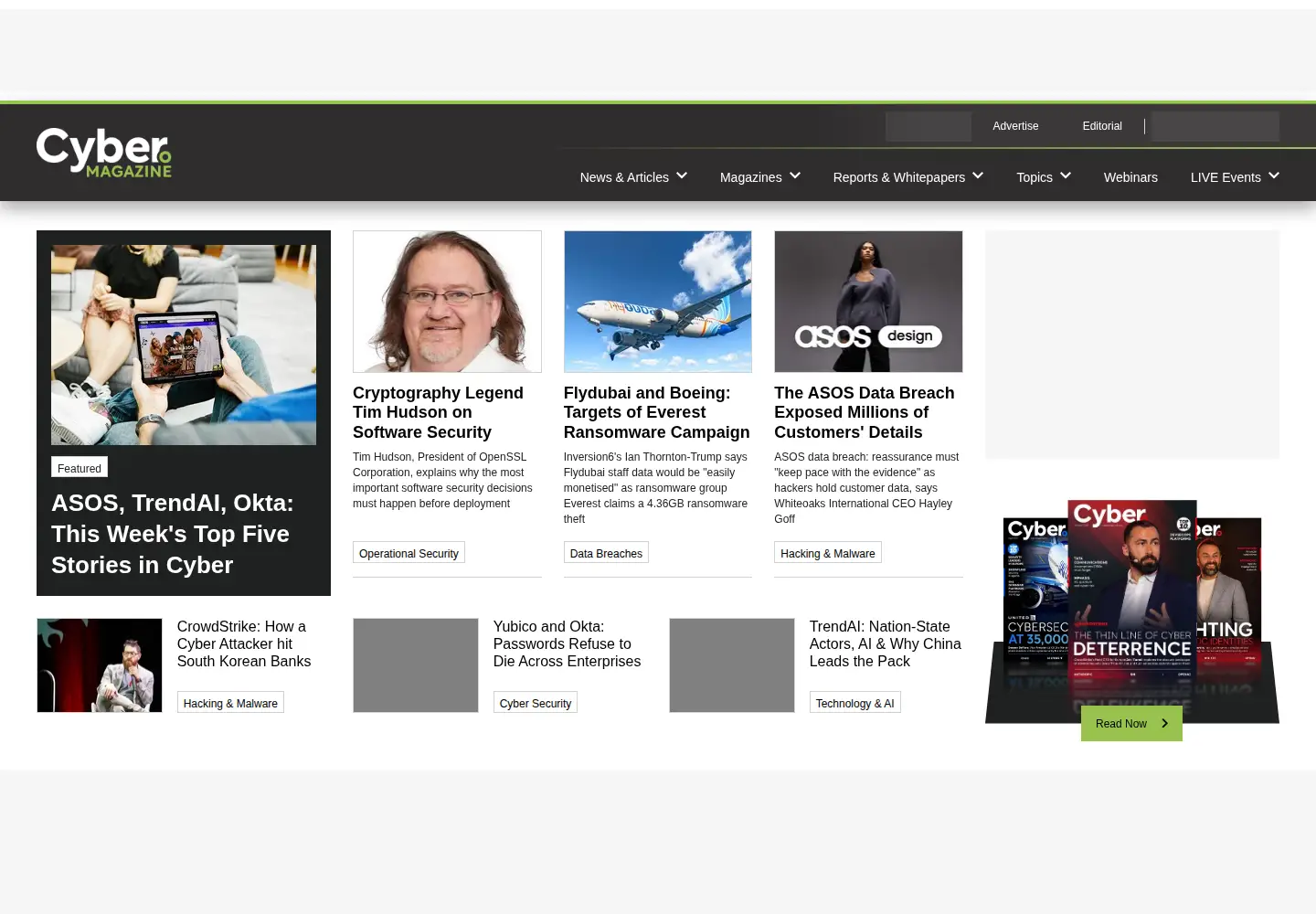Viewport: 1316px width, 914px height.
Task: Expand the News & Articles chevron
Action: (x=682, y=175)
